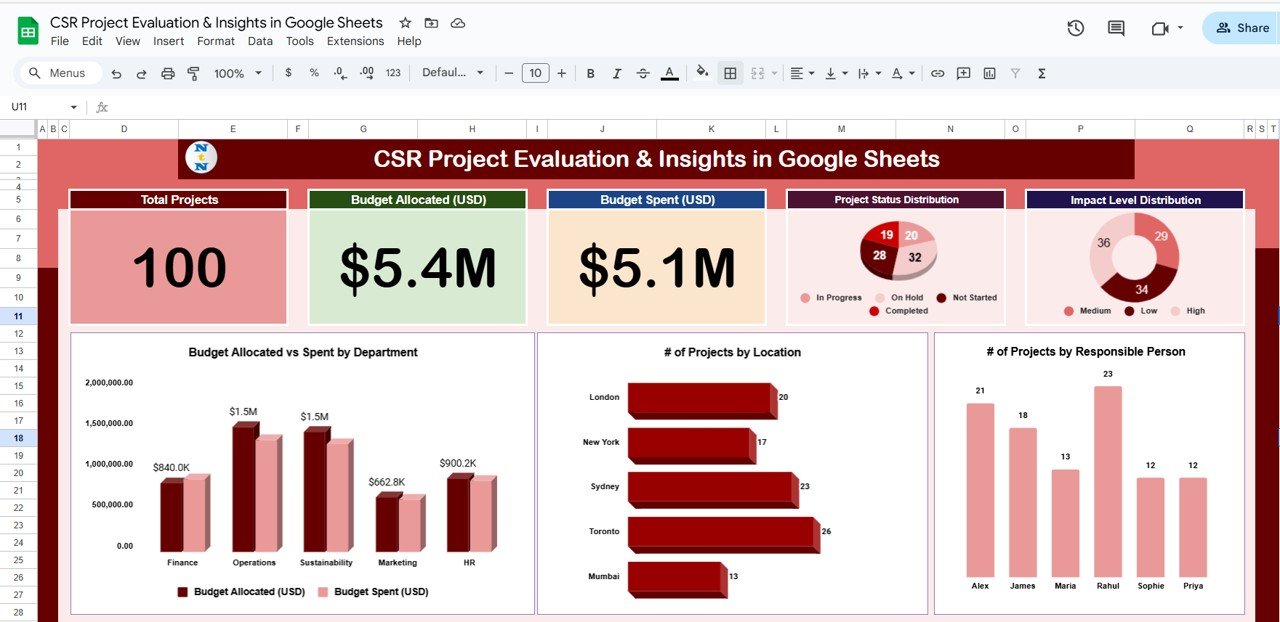Screen dimensions: 1280x622
Task: Open the insert chart icon
Action: 989,73
